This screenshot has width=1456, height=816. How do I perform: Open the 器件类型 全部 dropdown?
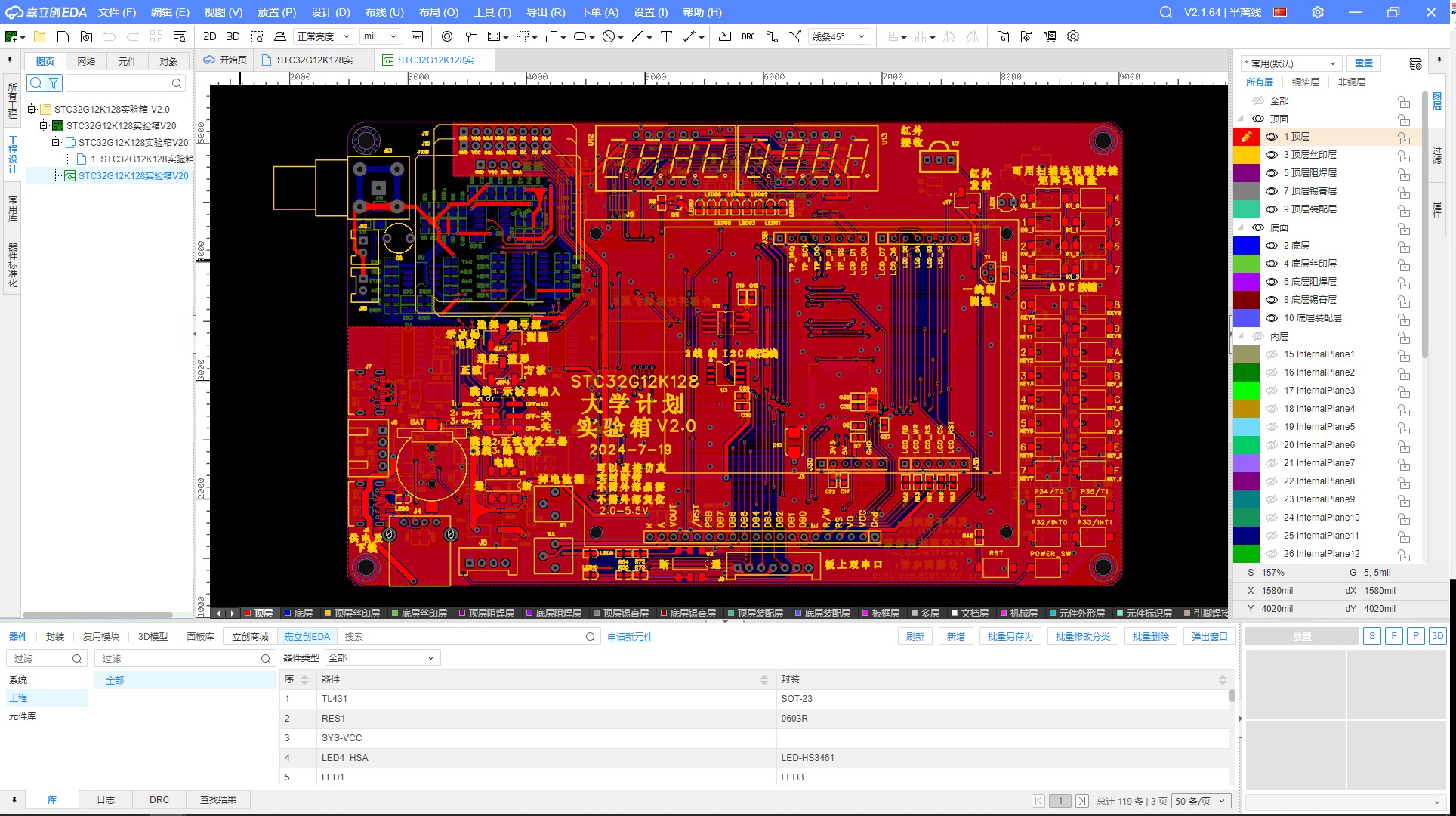tap(383, 658)
